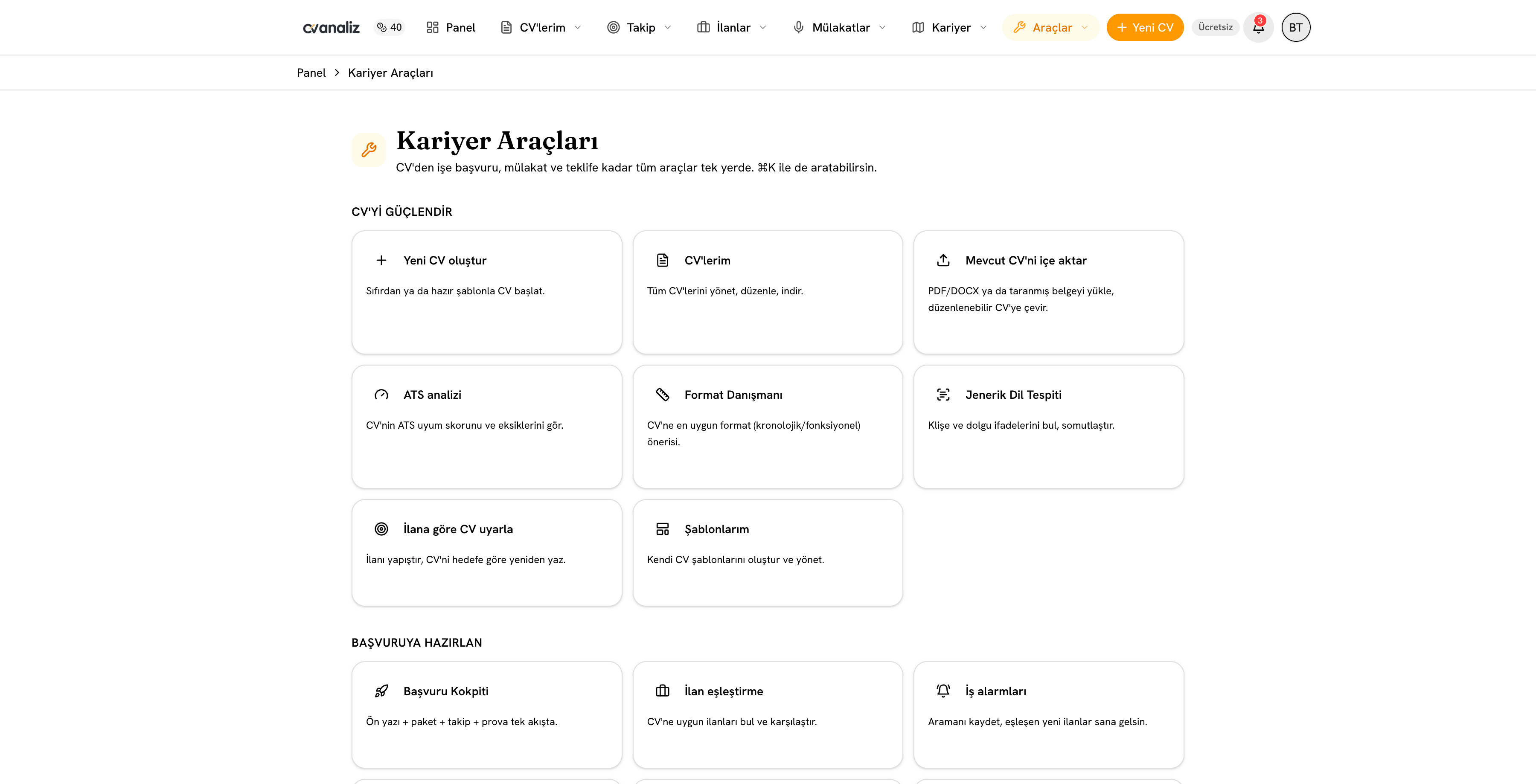Click the document icon on CV'lerim card
The width and height of the screenshot is (1536, 784).
click(x=663, y=261)
